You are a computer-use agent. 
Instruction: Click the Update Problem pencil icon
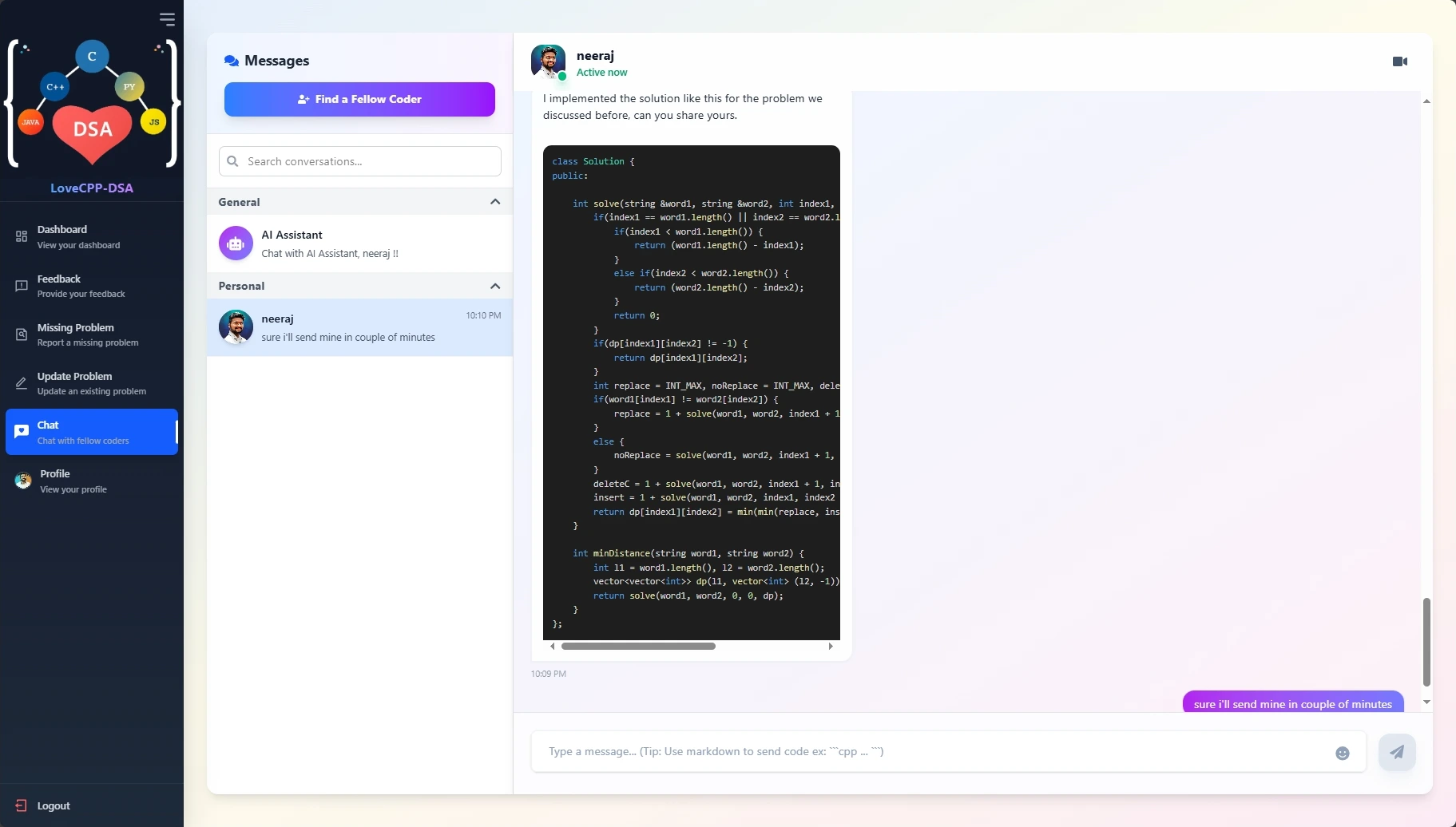click(22, 383)
